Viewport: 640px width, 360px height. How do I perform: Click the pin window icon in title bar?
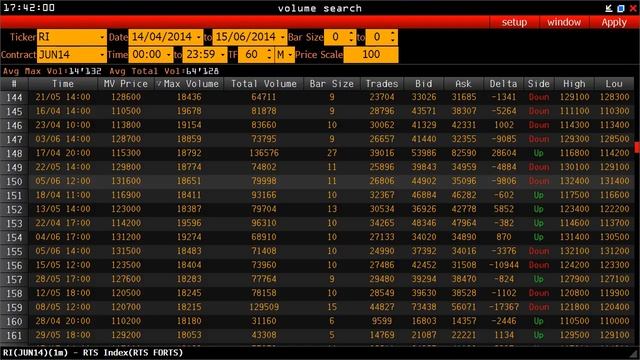click(609, 8)
